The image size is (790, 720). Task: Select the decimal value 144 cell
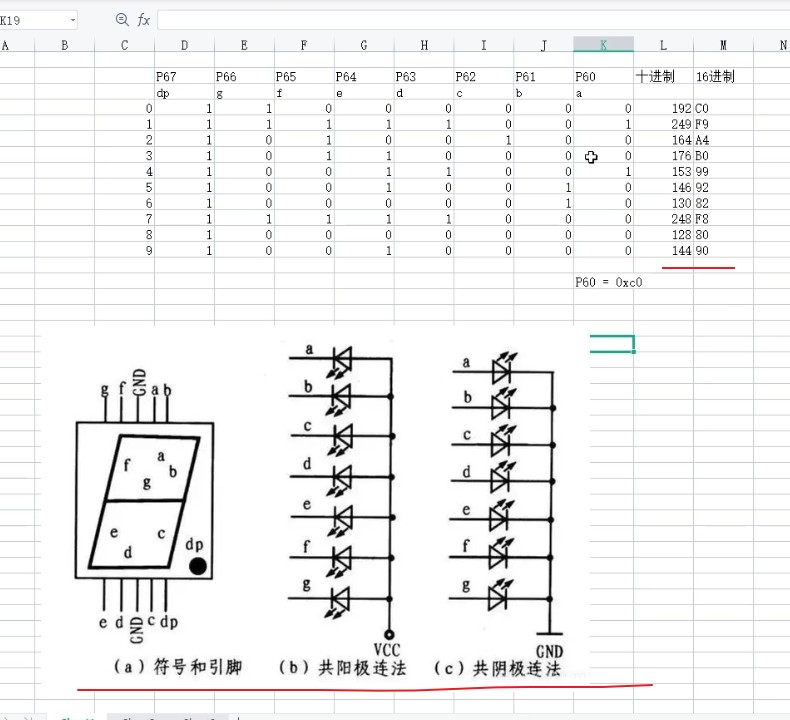tap(664, 250)
